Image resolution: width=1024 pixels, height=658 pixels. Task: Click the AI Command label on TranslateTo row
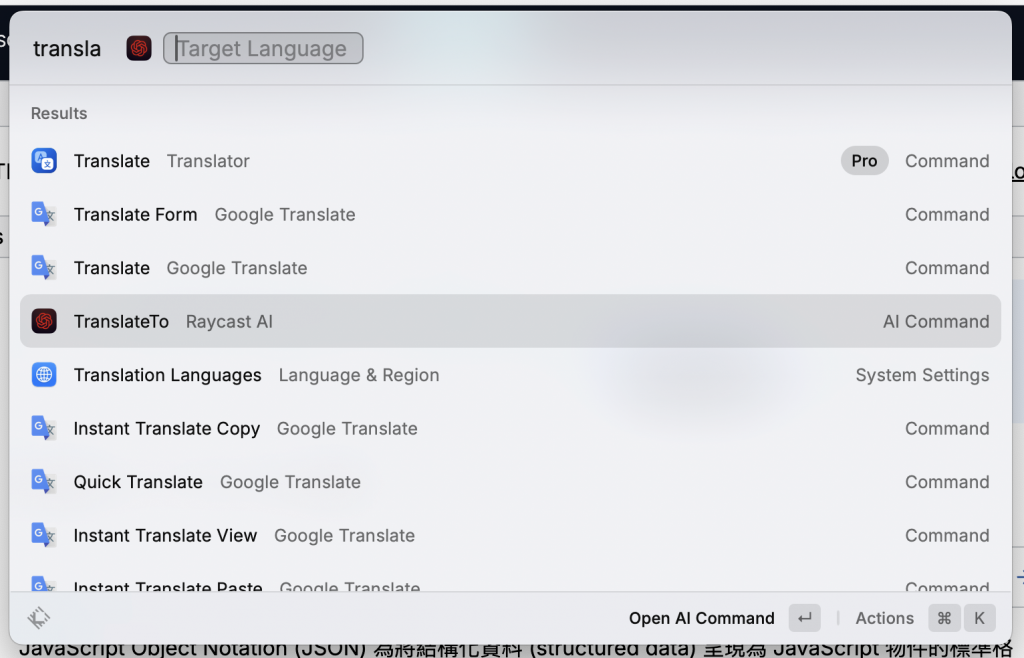pyautogui.click(x=936, y=321)
